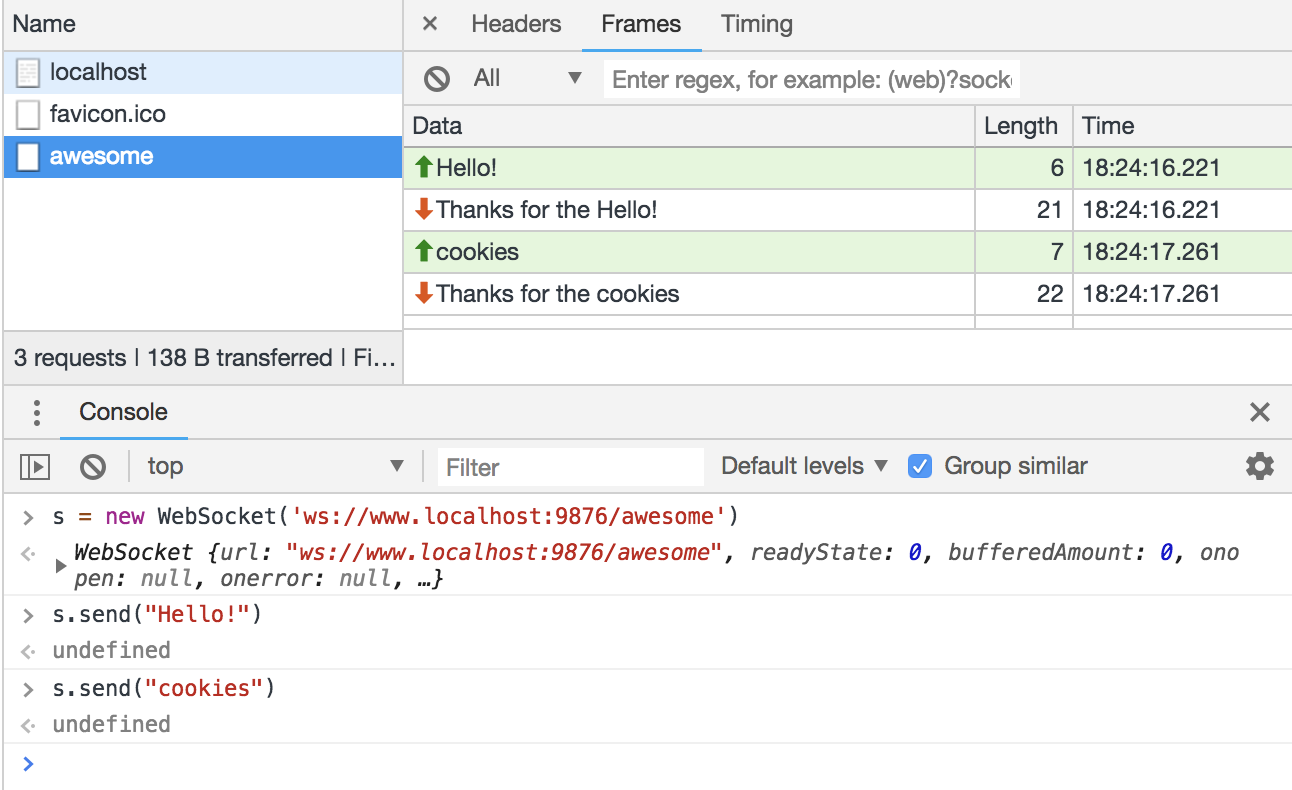Click the Data column header
The height and width of the screenshot is (790, 1292).
[689, 126]
